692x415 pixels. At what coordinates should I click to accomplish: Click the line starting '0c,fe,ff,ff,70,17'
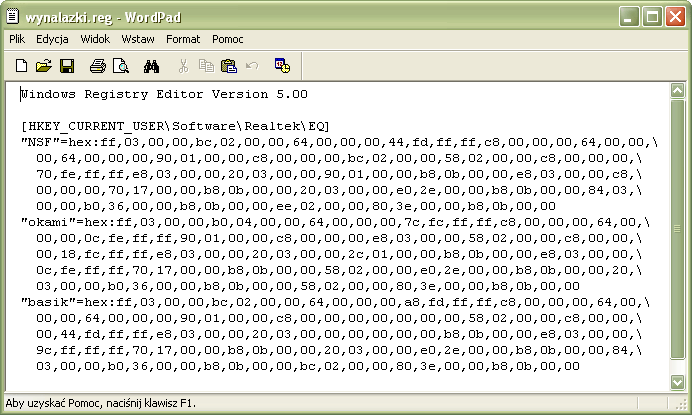pos(339,270)
